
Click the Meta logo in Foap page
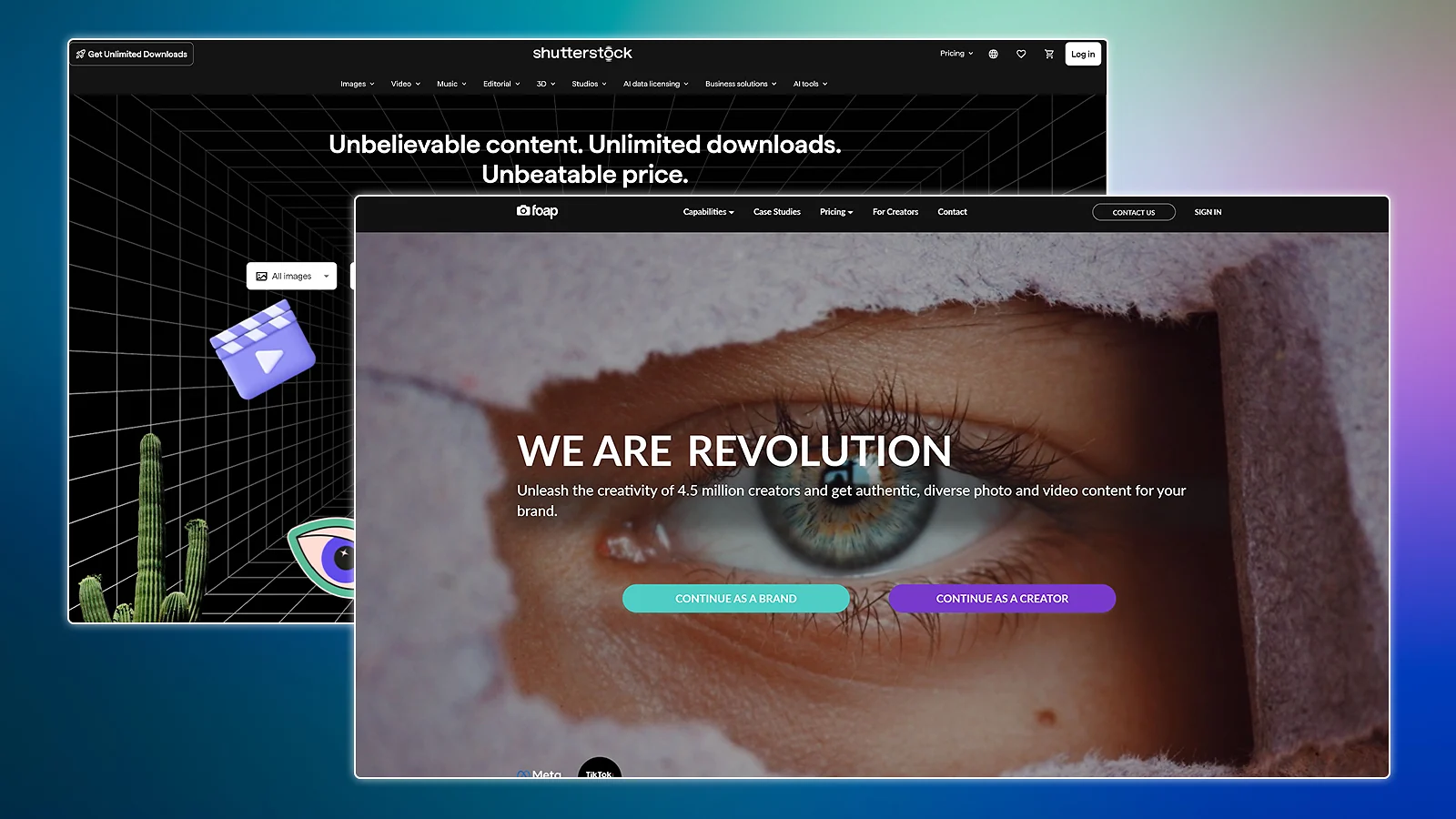pyautogui.click(x=540, y=773)
